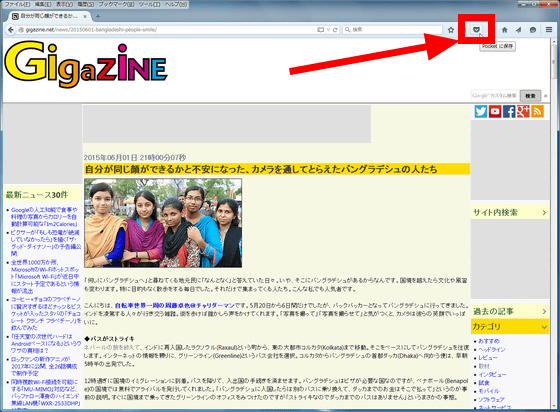Click the ネパールの旅を終えて link text
560x412 pixels.
coord(113,347)
